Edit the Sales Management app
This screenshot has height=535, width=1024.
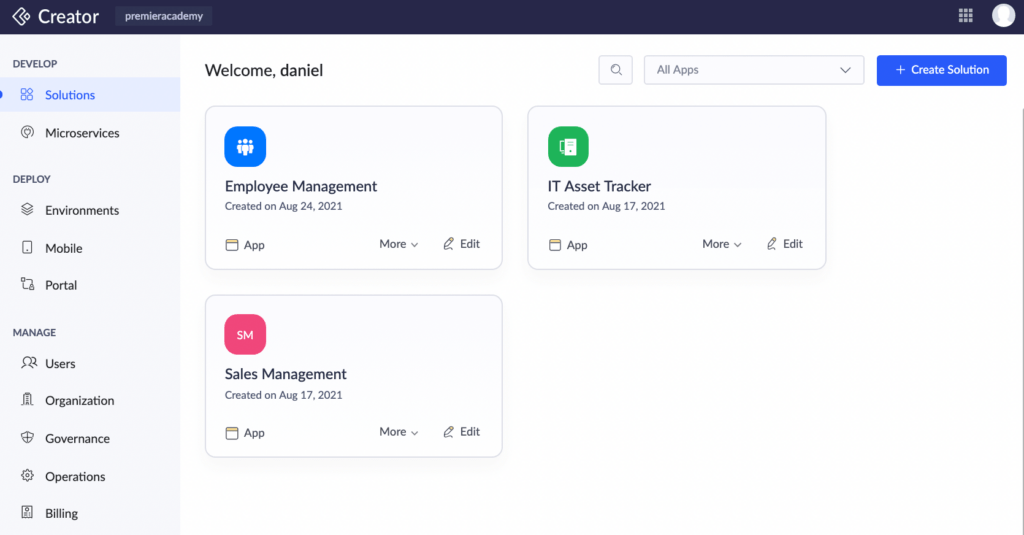461,432
